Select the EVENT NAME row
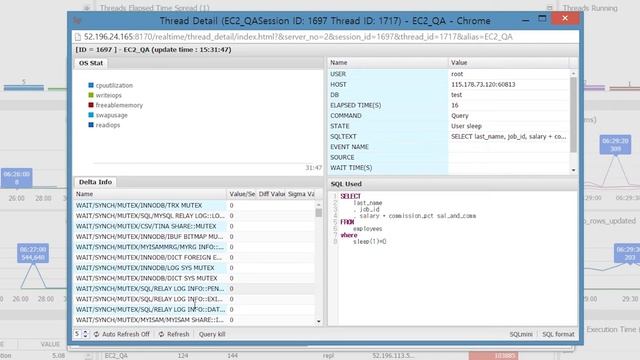 click(449, 147)
